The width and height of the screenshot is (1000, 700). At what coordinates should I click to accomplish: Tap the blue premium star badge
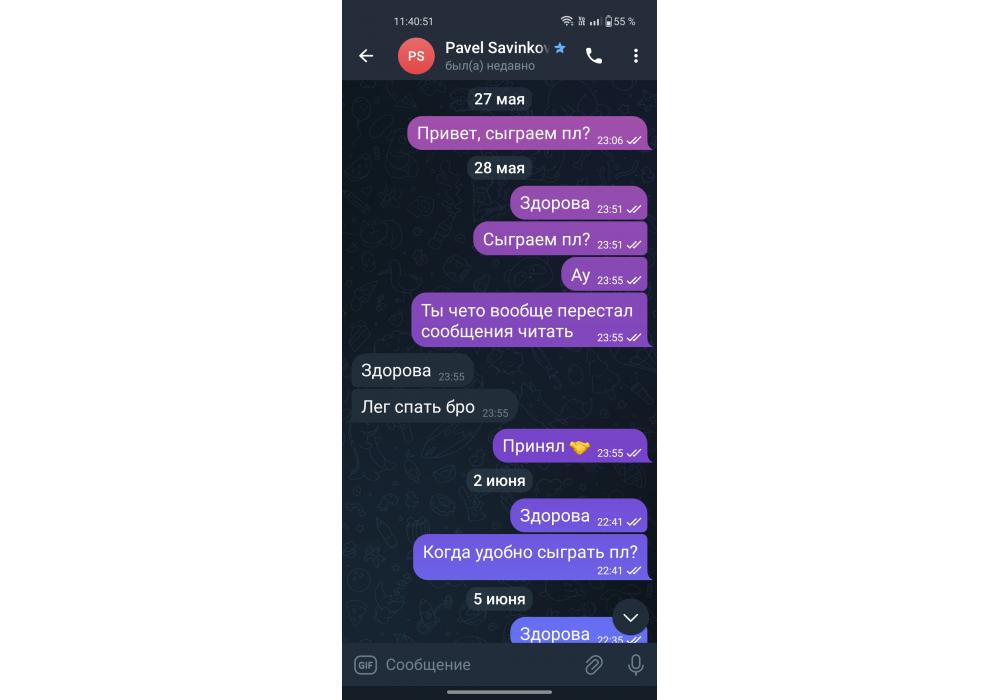(560, 48)
